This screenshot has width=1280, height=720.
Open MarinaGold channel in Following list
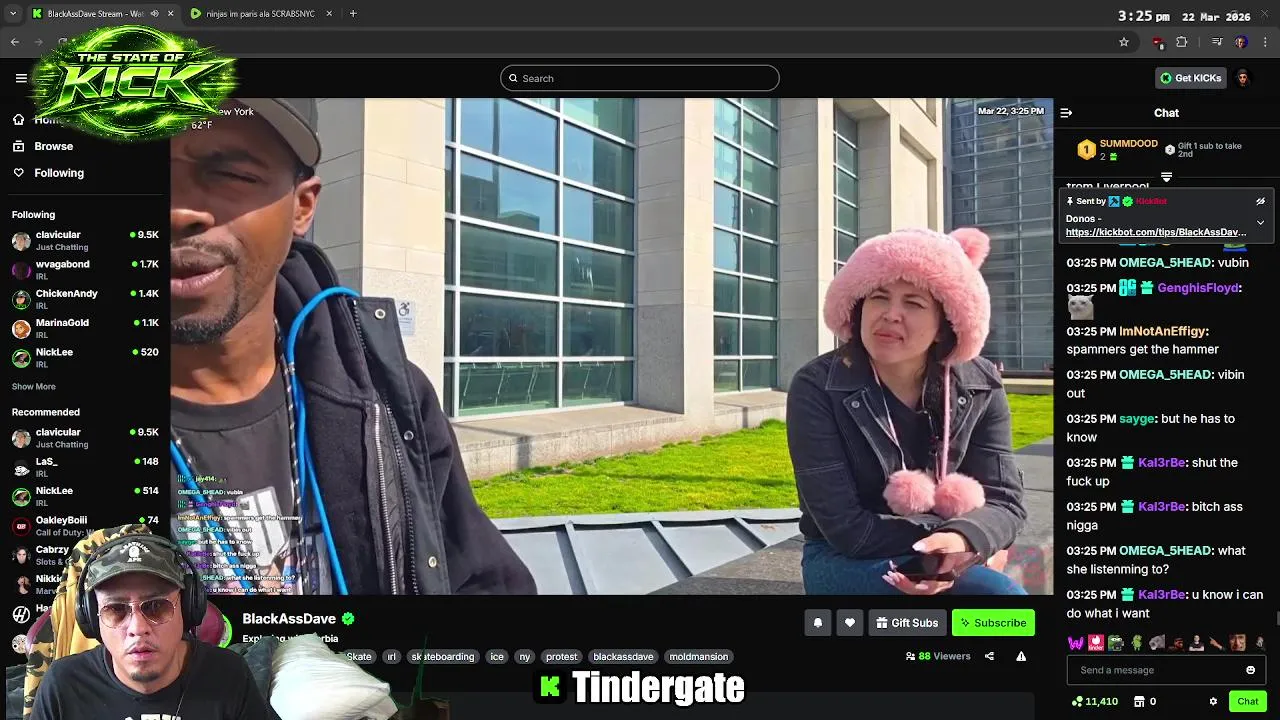coord(85,328)
